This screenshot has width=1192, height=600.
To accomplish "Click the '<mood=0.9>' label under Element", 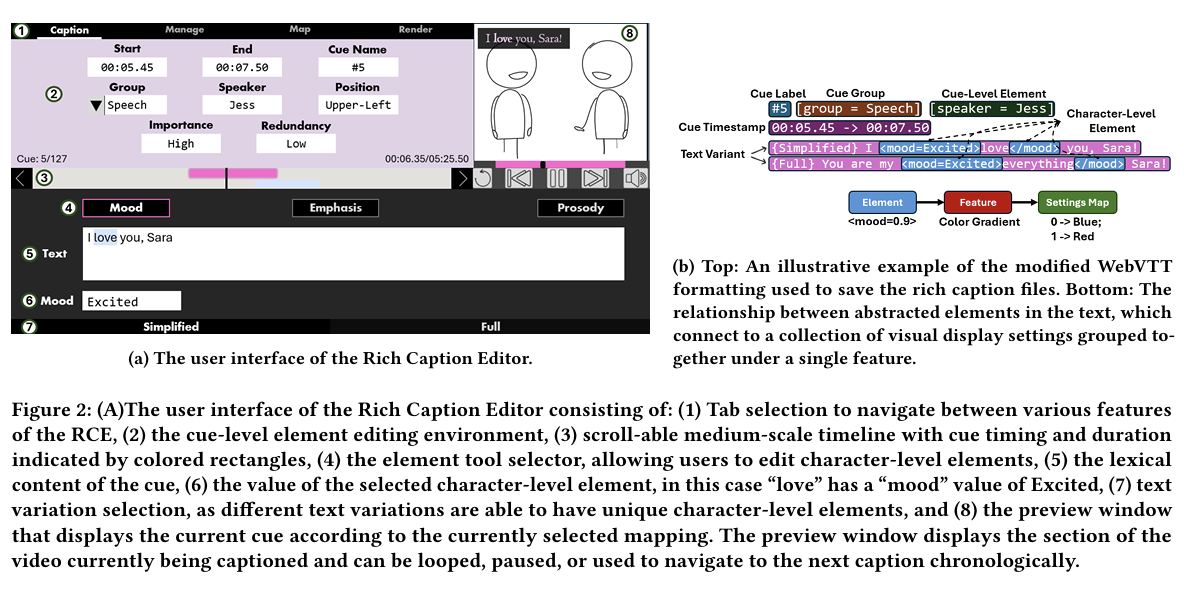I will pos(882,221).
